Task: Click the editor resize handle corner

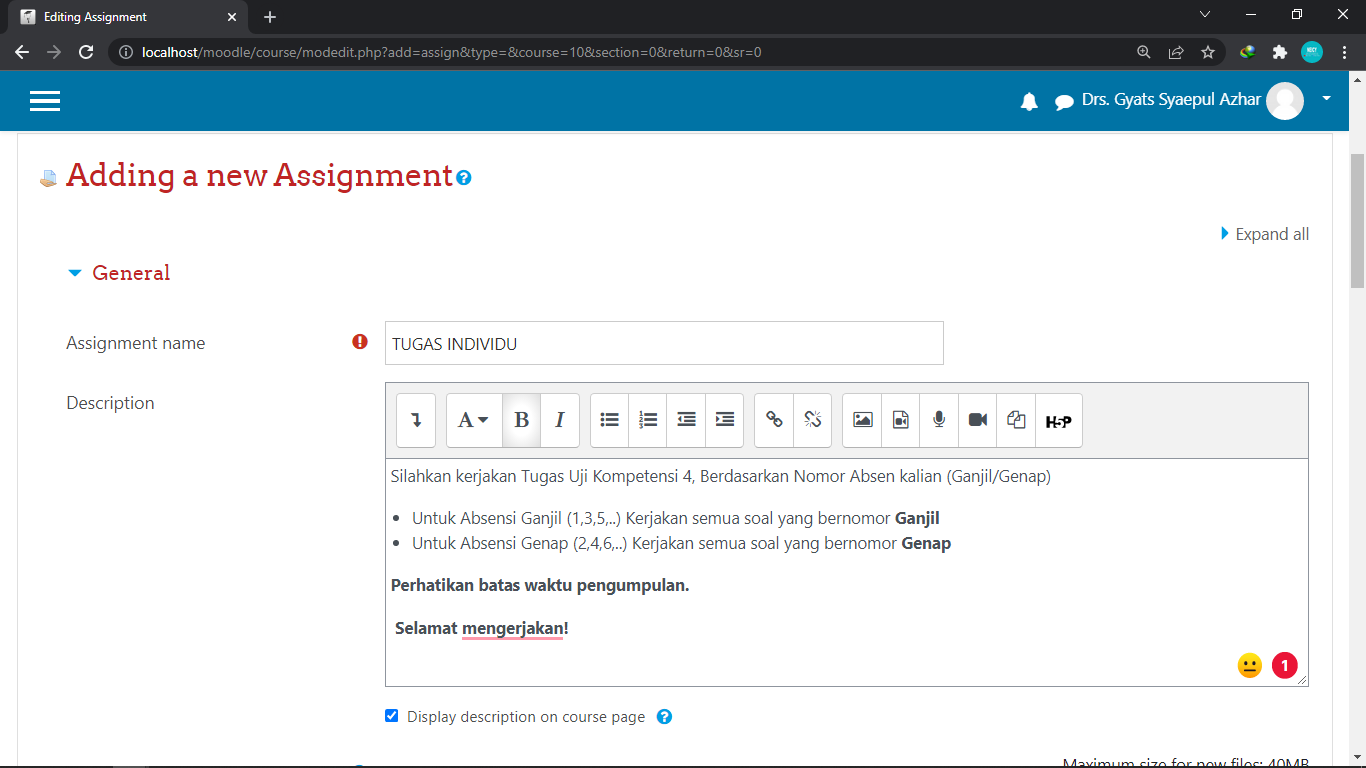Action: click(1302, 680)
